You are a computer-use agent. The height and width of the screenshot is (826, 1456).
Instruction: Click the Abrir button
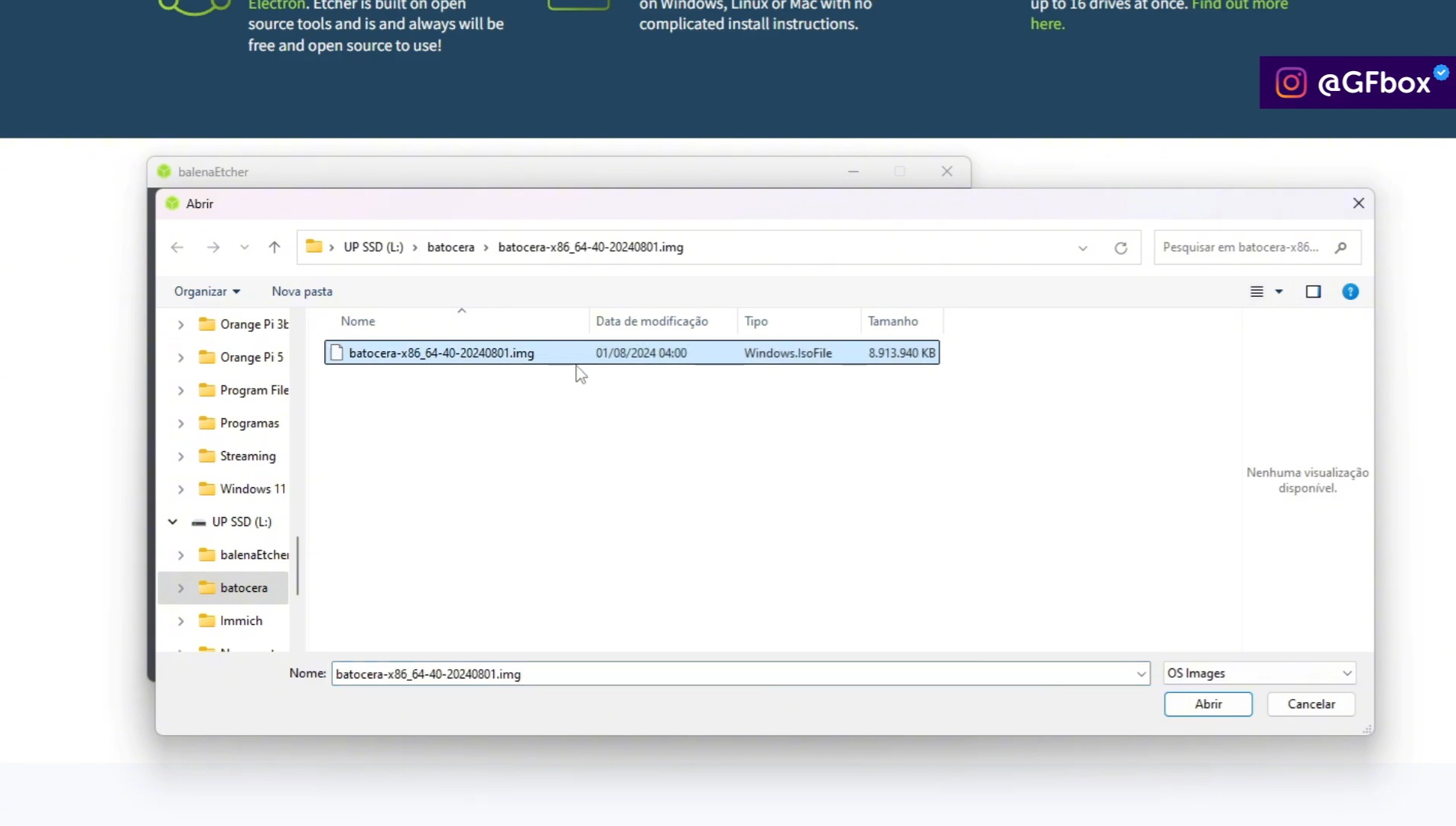[1207, 704]
